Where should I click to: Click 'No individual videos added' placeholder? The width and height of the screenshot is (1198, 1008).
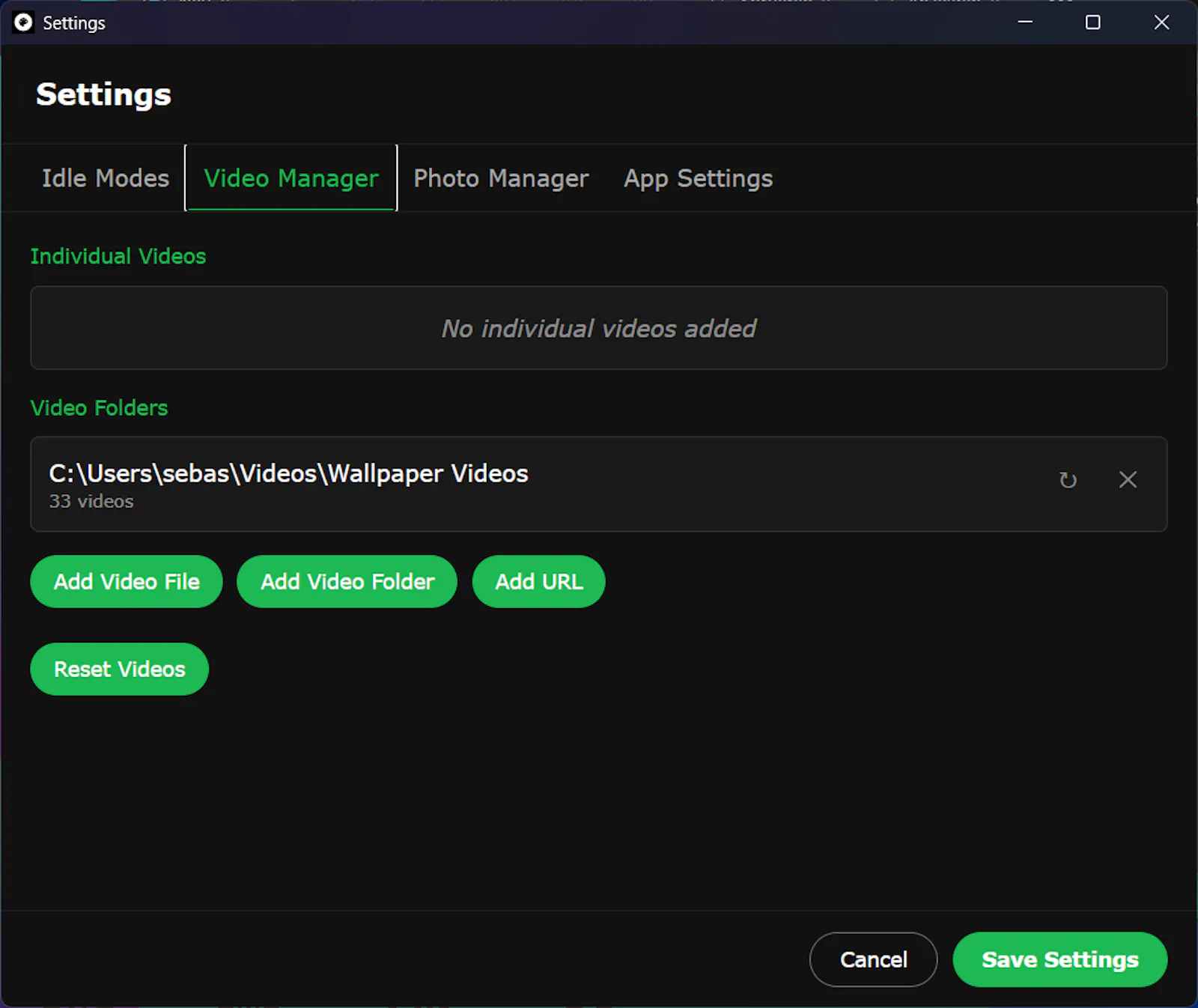[x=599, y=328]
